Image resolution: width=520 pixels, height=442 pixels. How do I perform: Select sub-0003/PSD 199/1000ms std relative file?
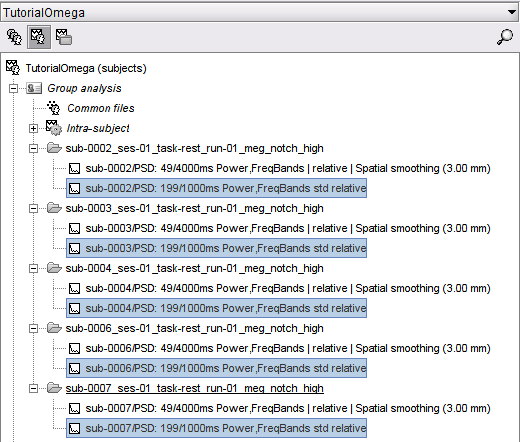click(x=226, y=248)
